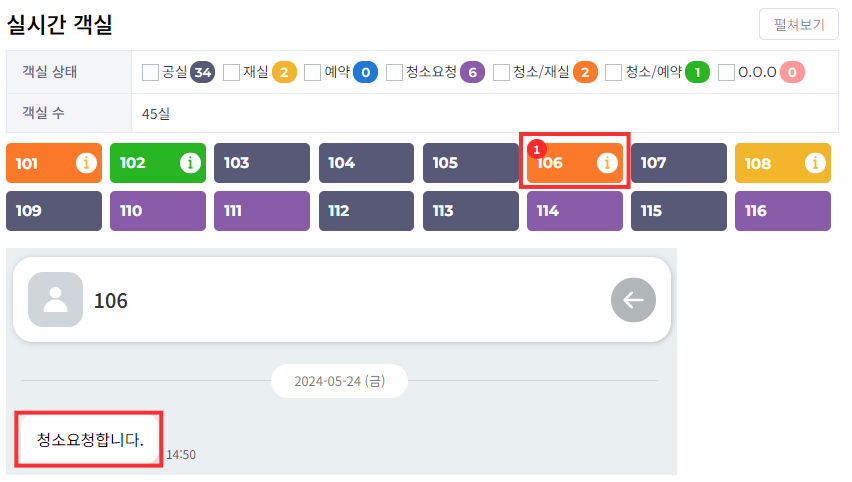Screen dimensions: 852x482
Task: Check the 청소요청 filter checkbox
Action: click(x=395, y=72)
